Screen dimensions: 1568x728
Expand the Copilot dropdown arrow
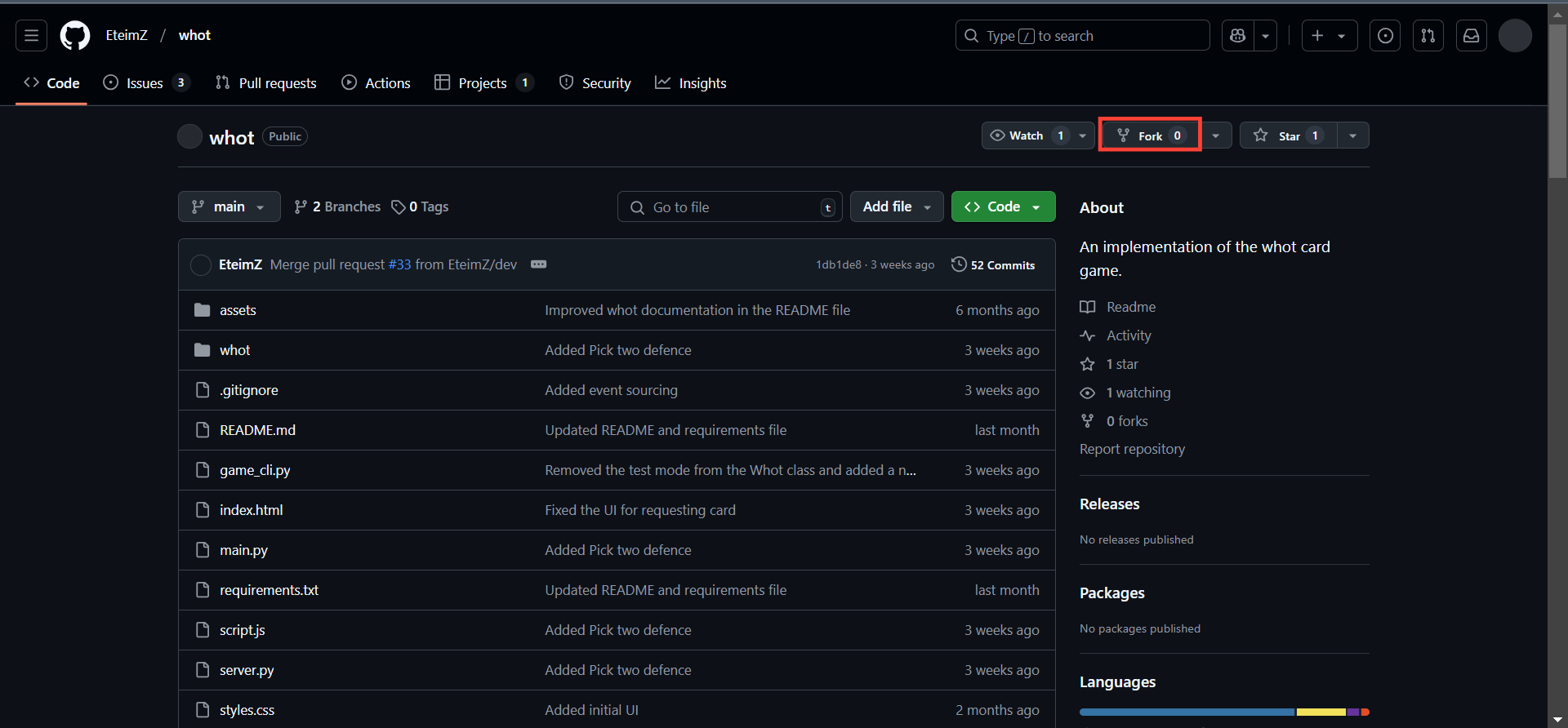coord(1265,36)
